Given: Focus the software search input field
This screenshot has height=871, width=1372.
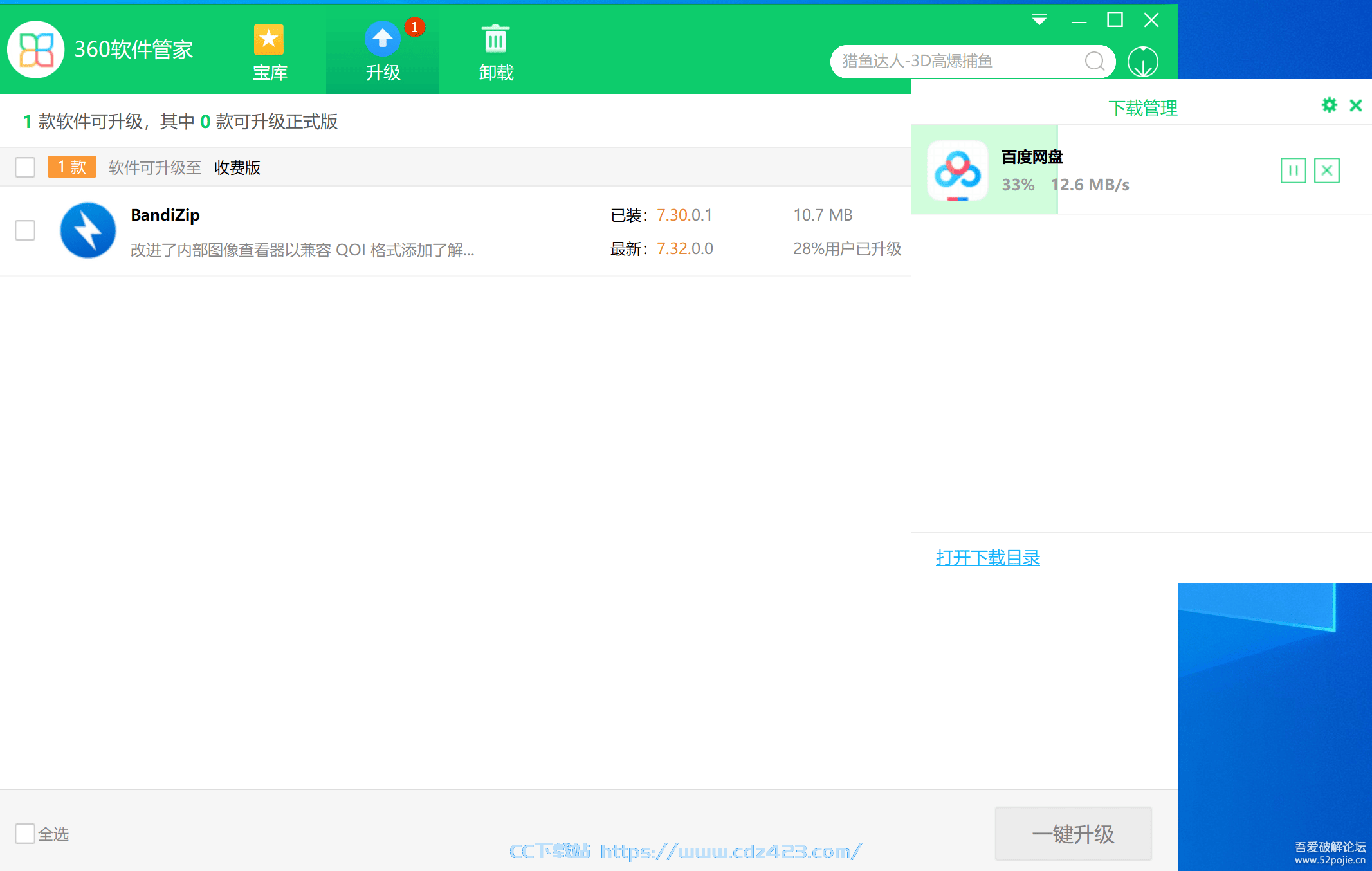Looking at the screenshot, I should pos(973,62).
